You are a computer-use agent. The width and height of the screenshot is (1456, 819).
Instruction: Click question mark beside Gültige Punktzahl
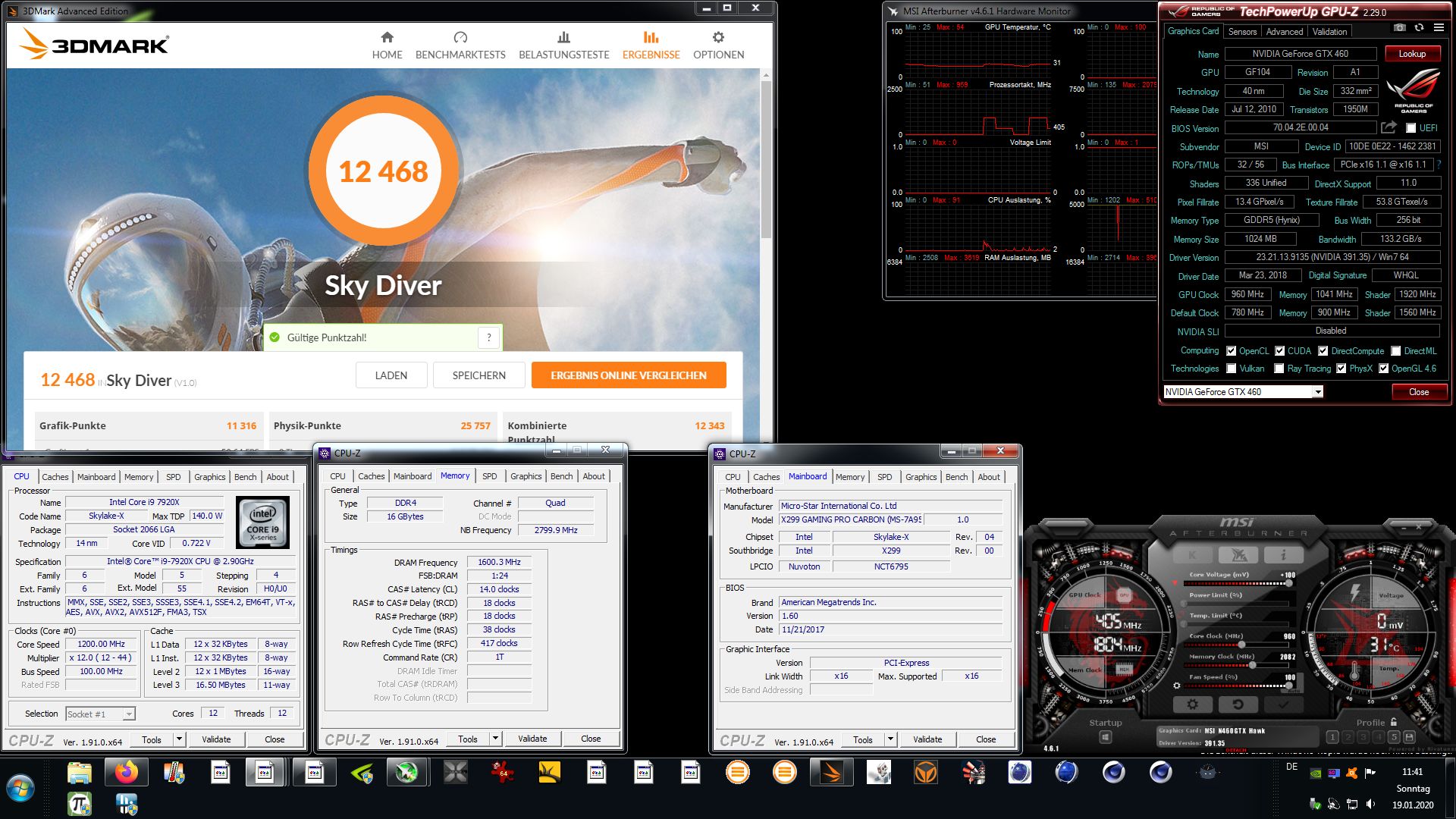pyautogui.click(x=489, y=337)
